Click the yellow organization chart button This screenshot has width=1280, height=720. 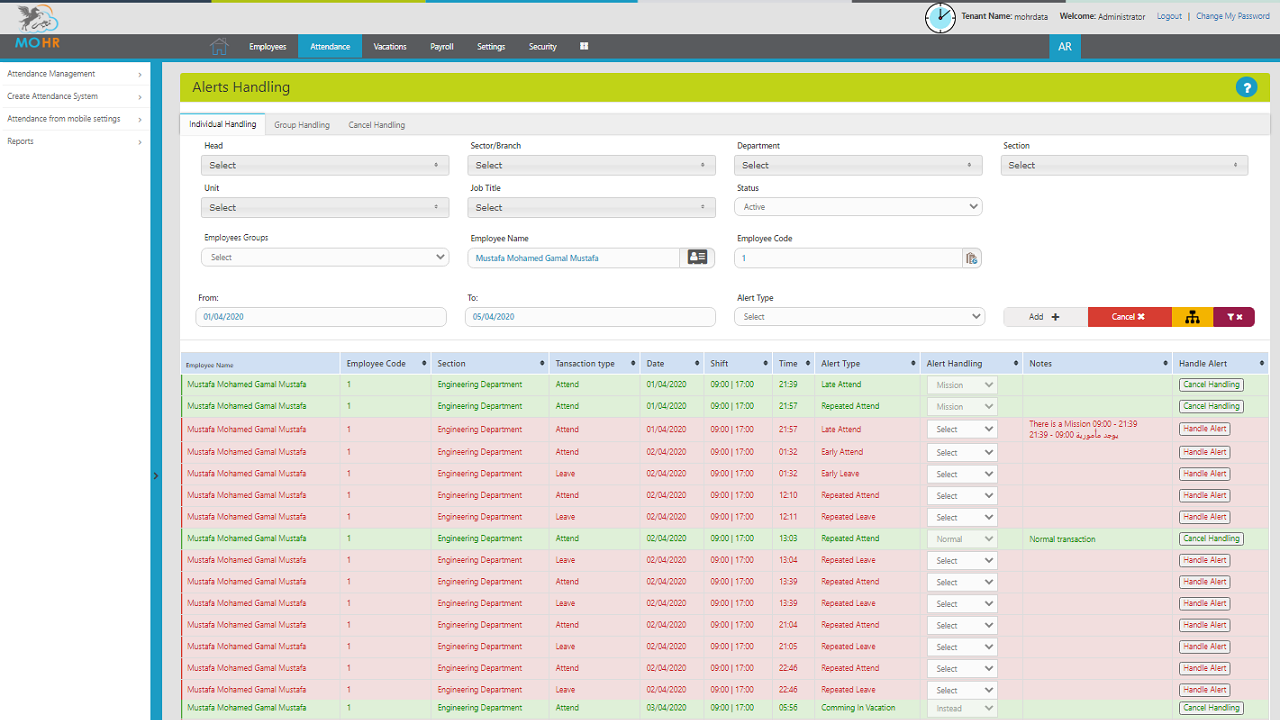[x=1192, y=317]
